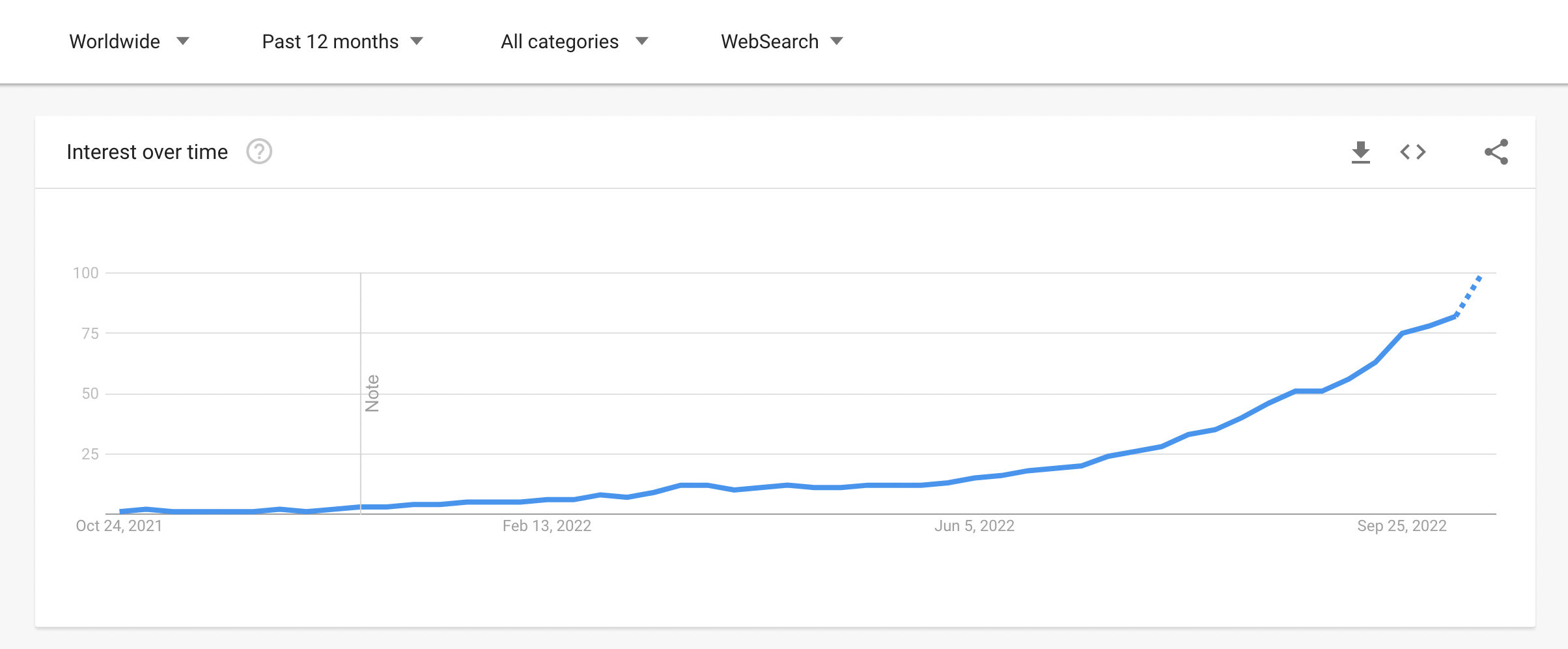Expand the All categories dropdown
The height and width of the screenshot is (649, 1568).
click(574, 42)
